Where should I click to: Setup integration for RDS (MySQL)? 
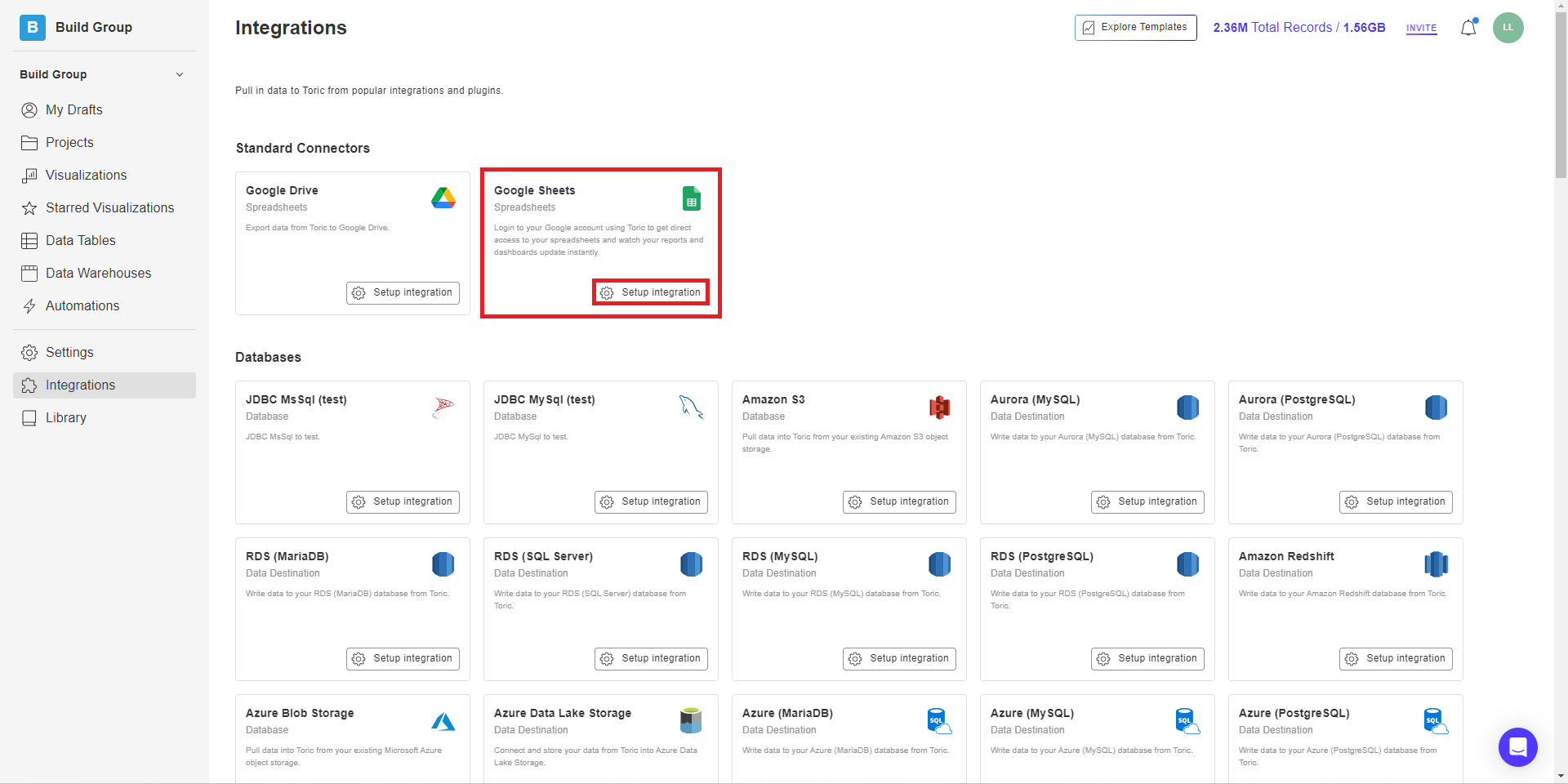tap(899, 658)
